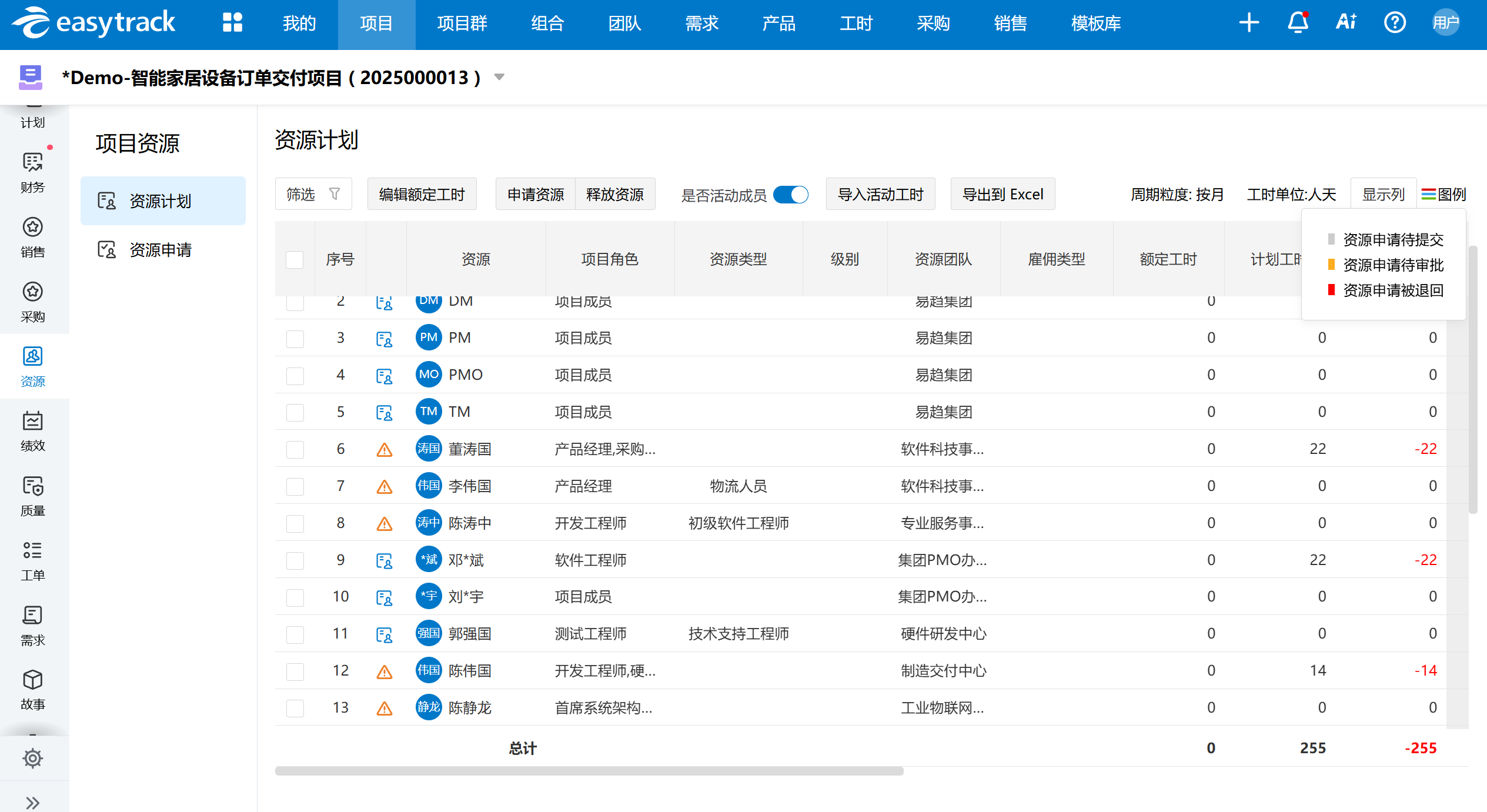Click the horizontal scrollbar under the table
The width and height of the screenshot is (1487, 812).
[588, 771]
